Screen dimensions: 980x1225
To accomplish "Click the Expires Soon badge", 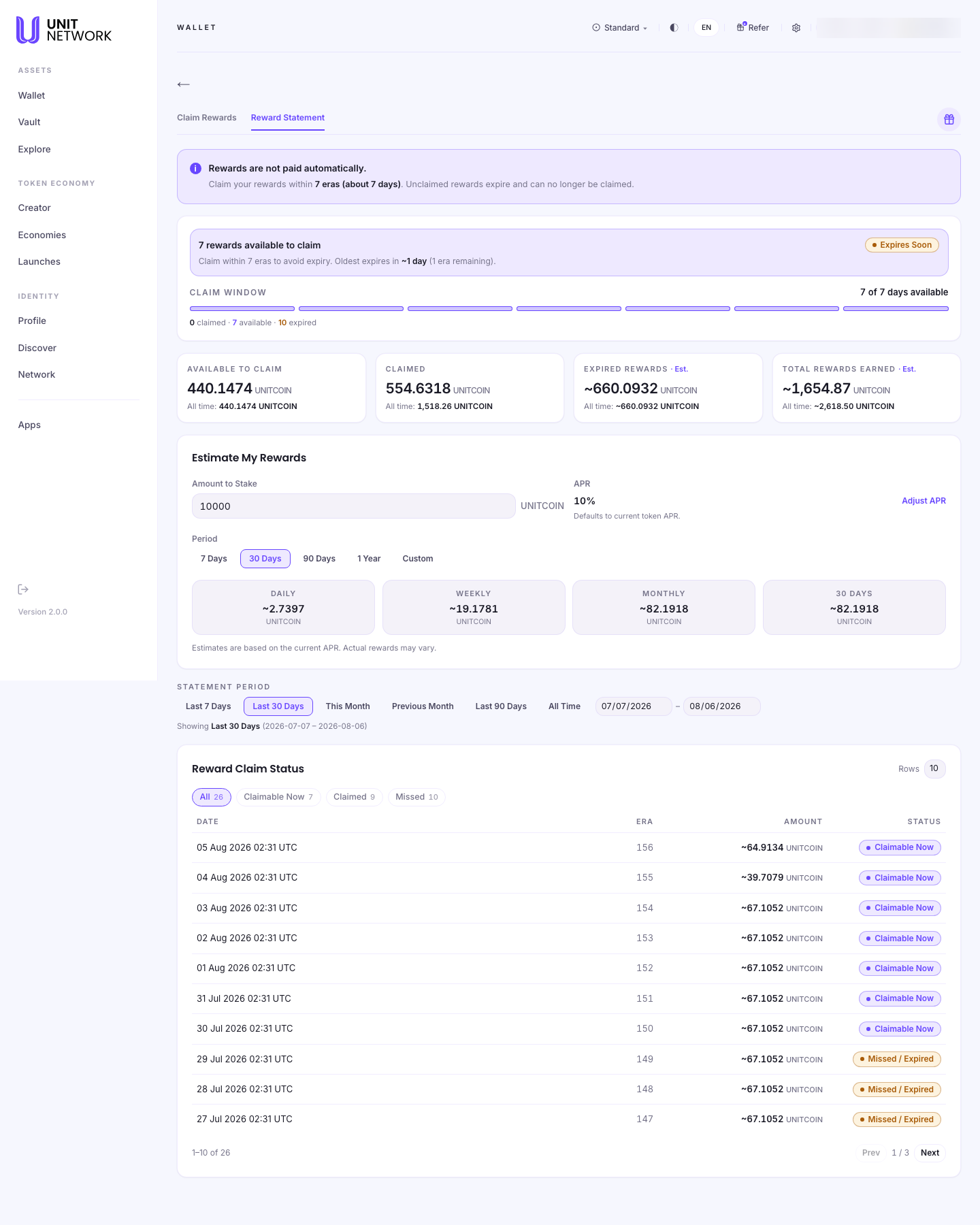I will (902, 245).
